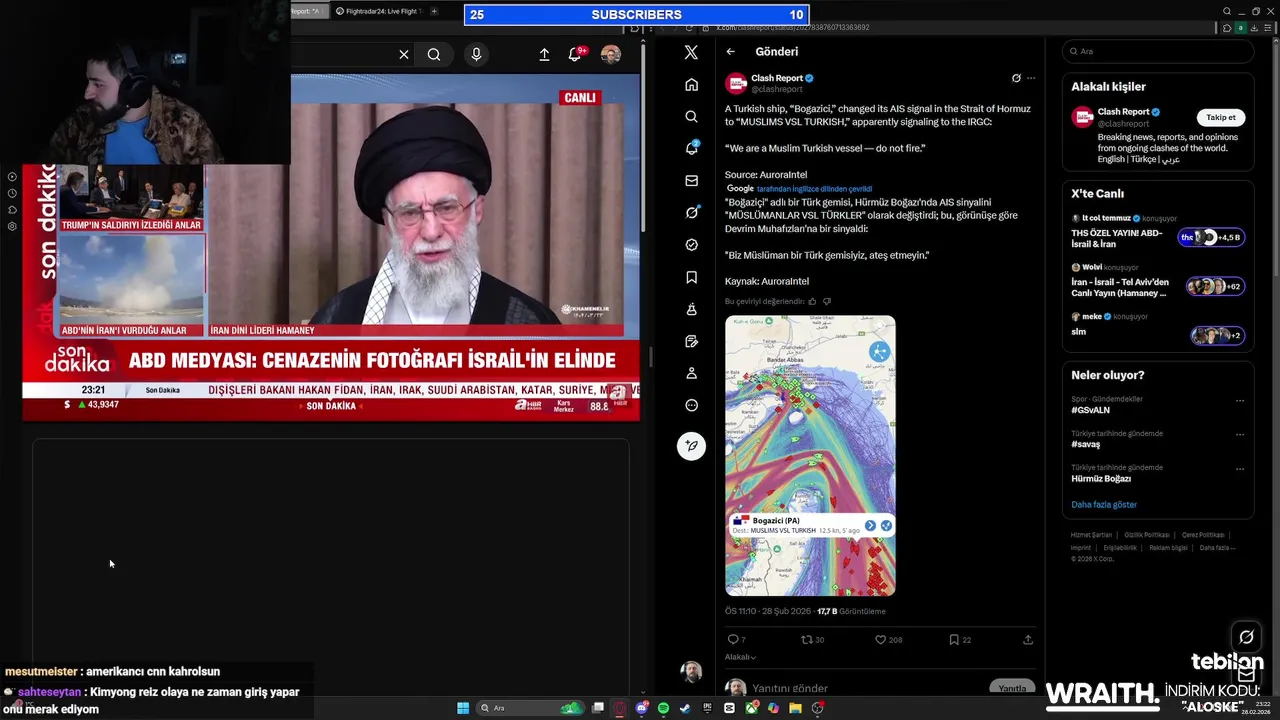This screenshot has height=720, width=1280.
Task: Open X bookmarks icon in sidebar
Action: (x=691, y=277)
